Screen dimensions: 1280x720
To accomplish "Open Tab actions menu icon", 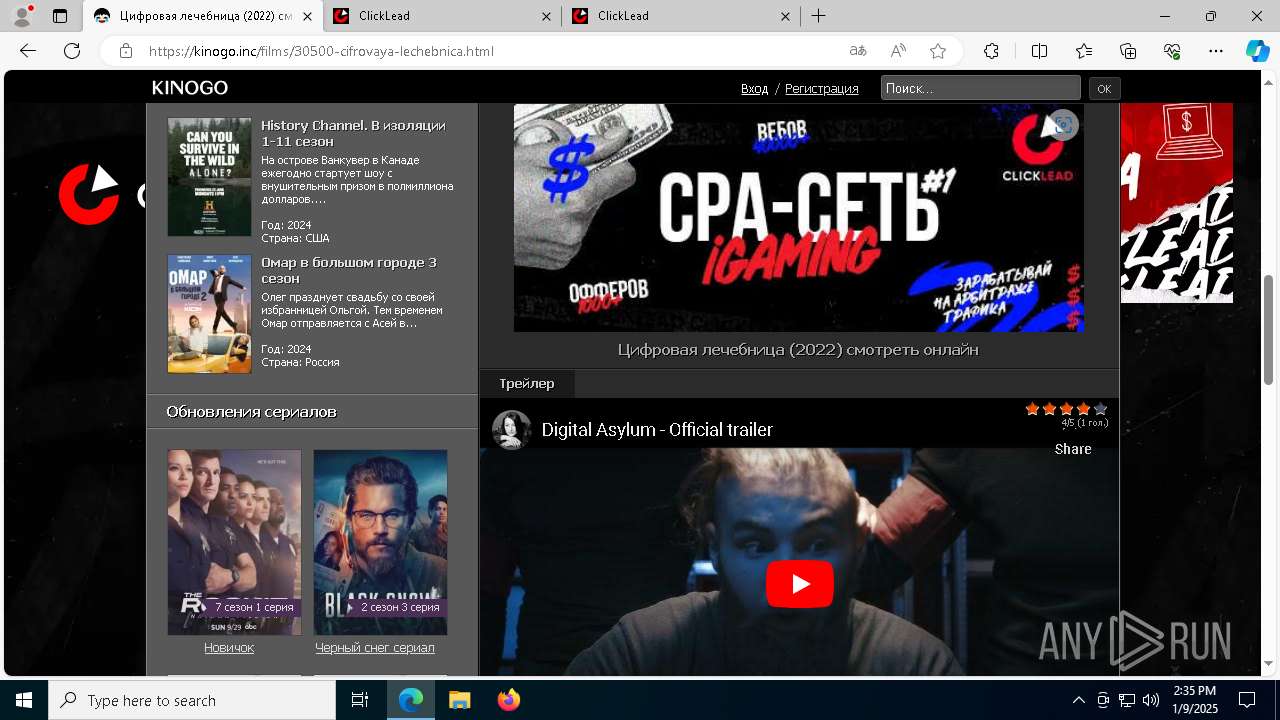I will (x=60, y=16).
